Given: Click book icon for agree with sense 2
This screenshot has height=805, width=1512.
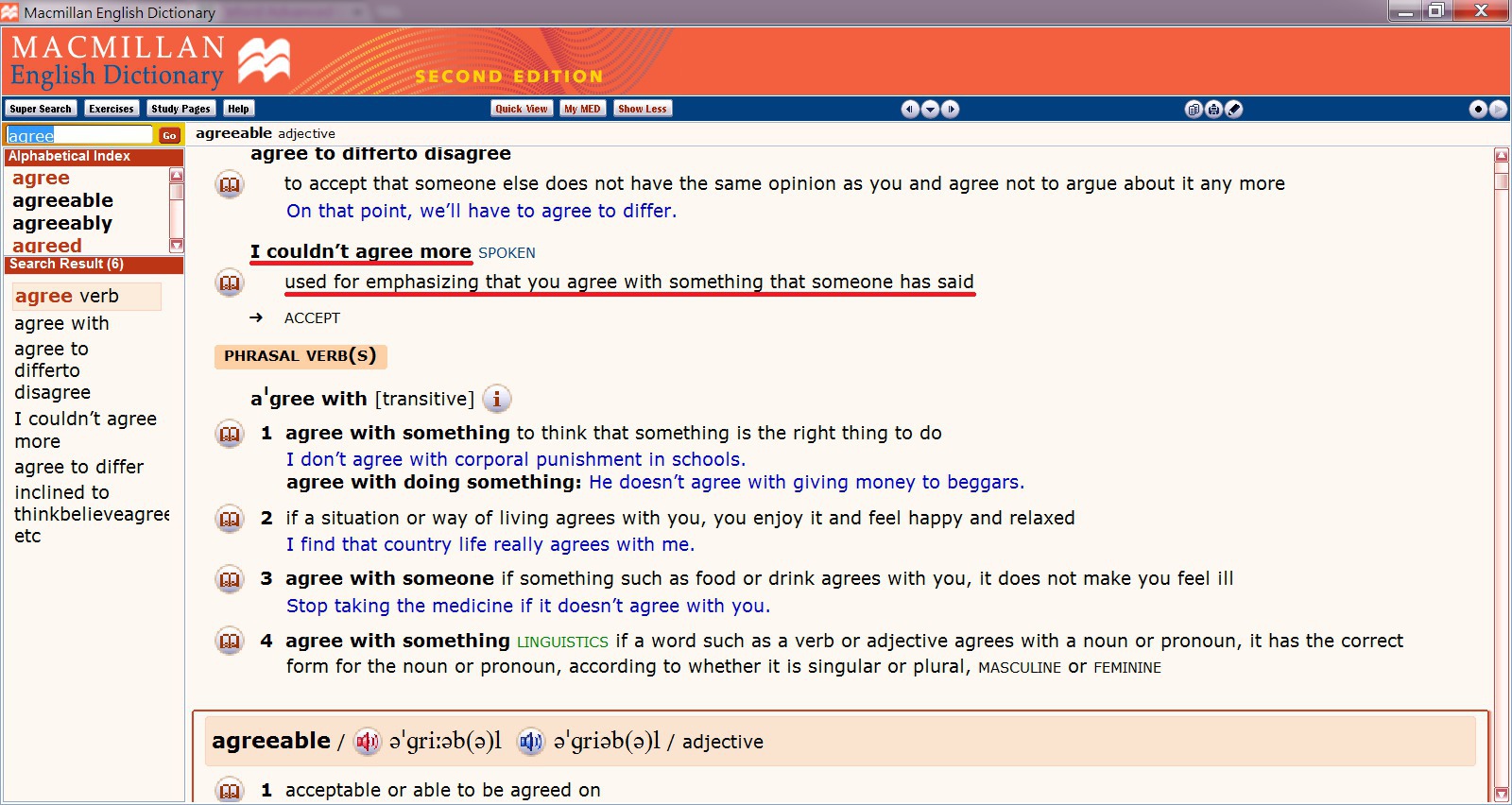Looking at the screenshot, I should [x=230, y=519].
